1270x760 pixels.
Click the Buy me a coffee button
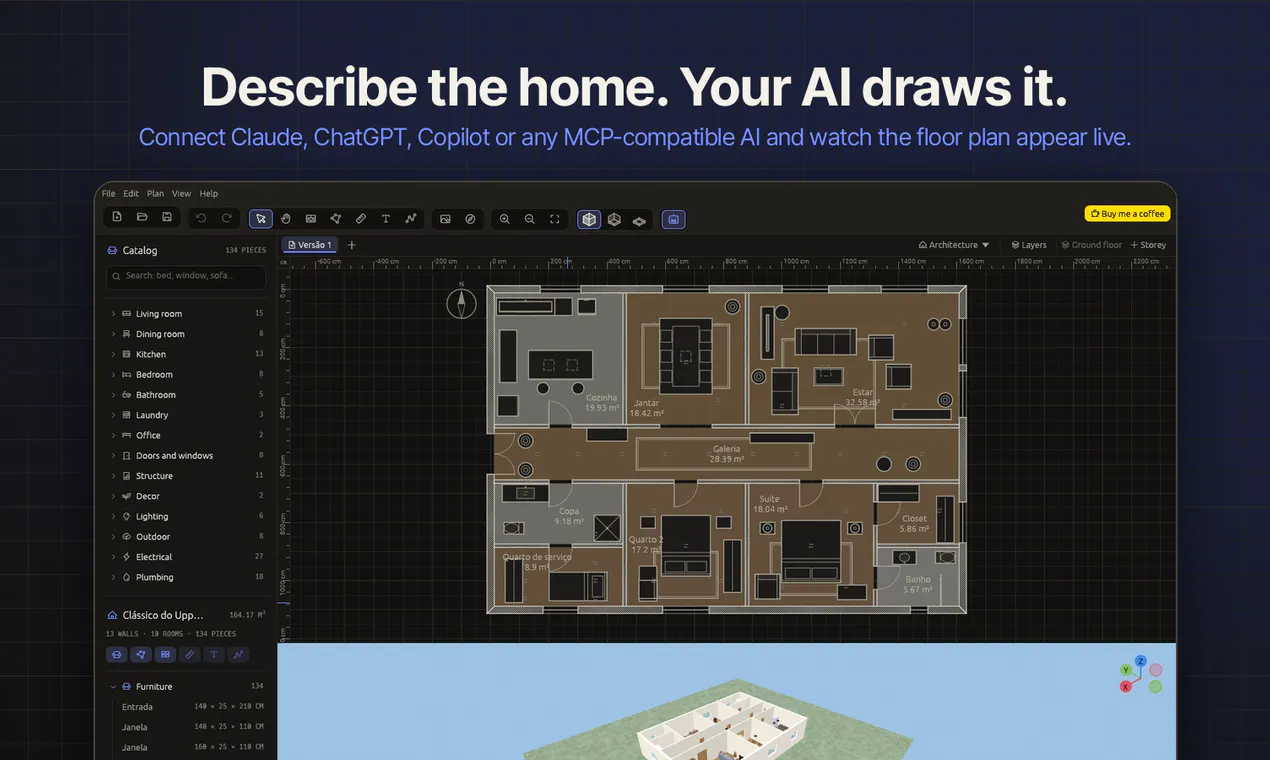(1127, 214)
